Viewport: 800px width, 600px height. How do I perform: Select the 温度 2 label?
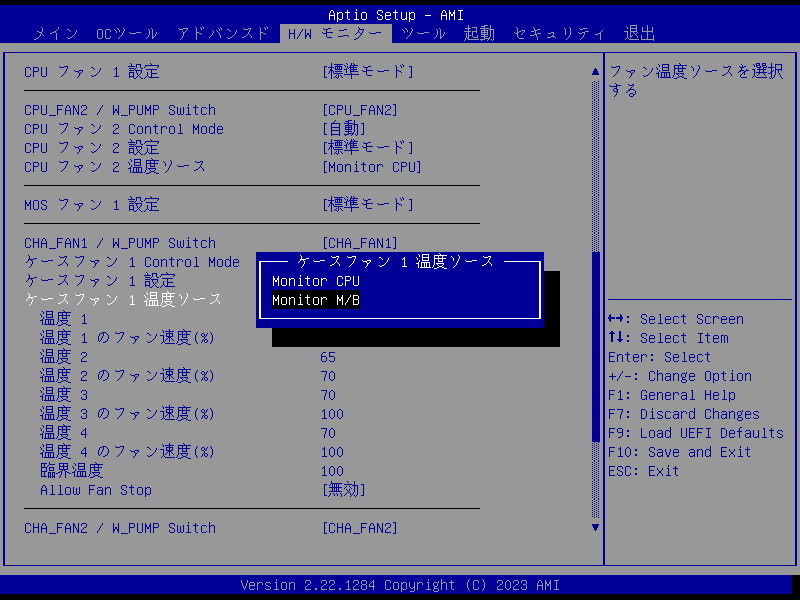click(64, 357)
